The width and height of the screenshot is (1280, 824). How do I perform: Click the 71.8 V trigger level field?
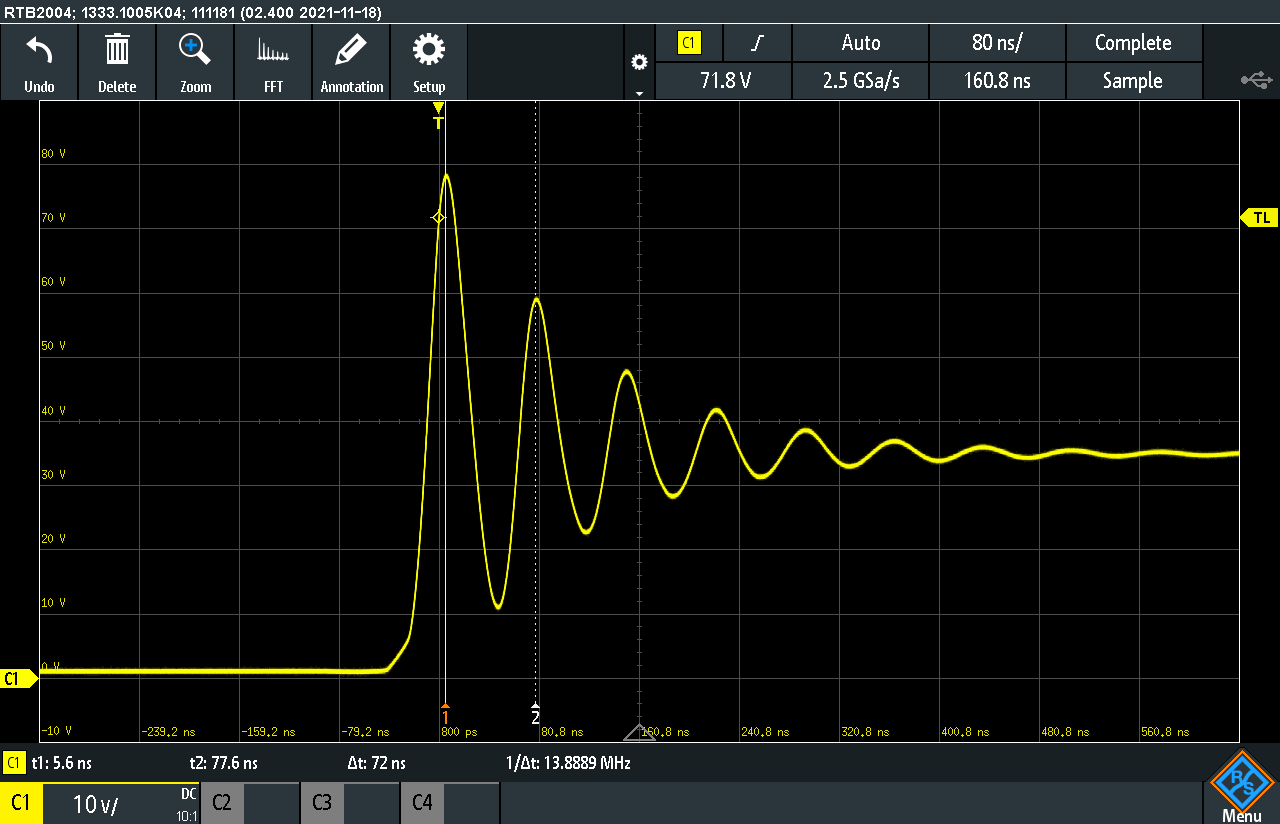click(725, 81)
